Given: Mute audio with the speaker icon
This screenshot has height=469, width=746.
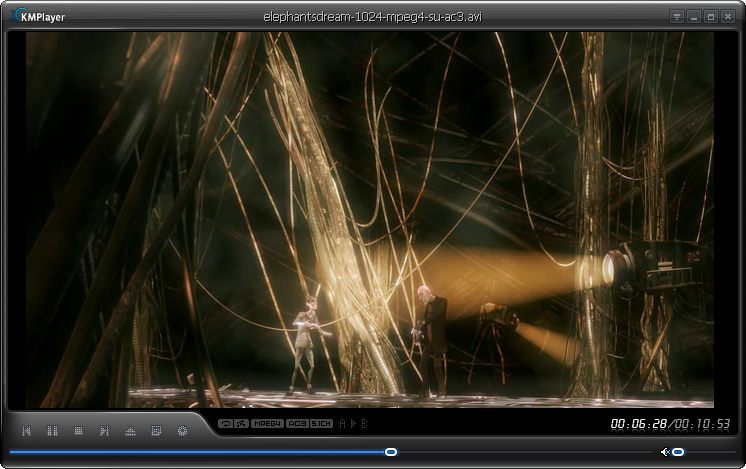Looking at the screenshot, I should click(x=665, y=452).
